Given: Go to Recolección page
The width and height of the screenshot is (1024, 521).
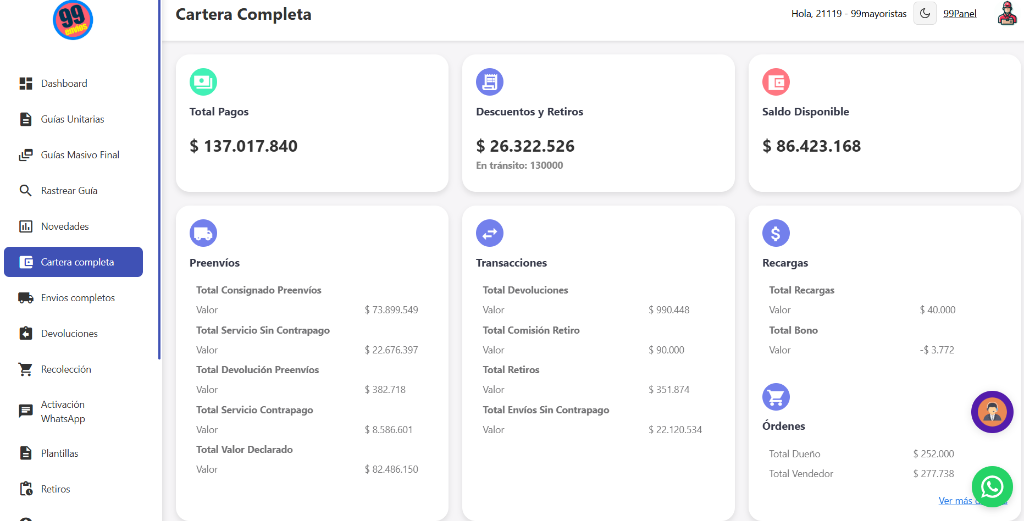Looking at the screenshot, I should [x=66, y=370].
